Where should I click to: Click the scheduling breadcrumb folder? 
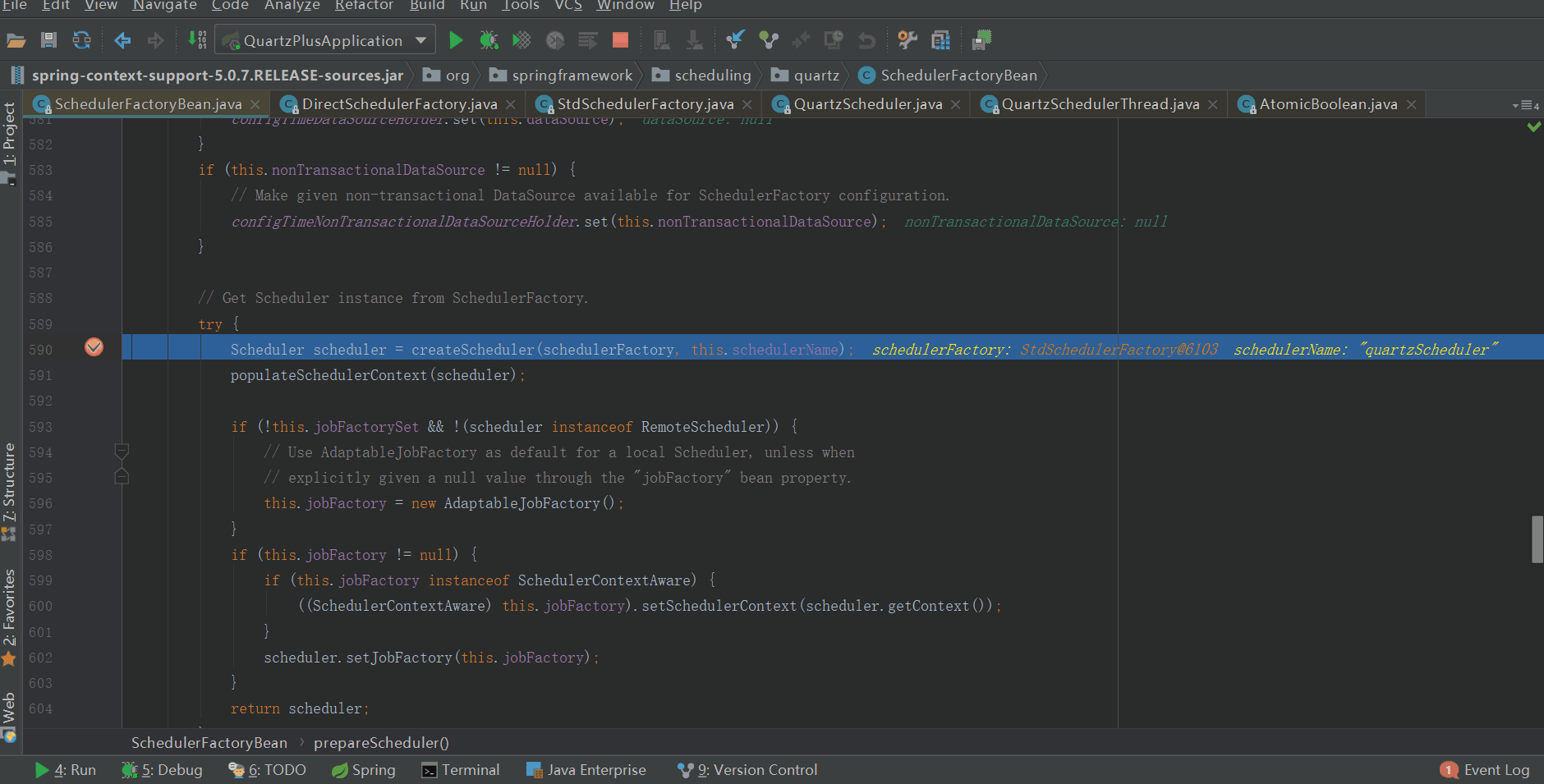coord(701,76)
